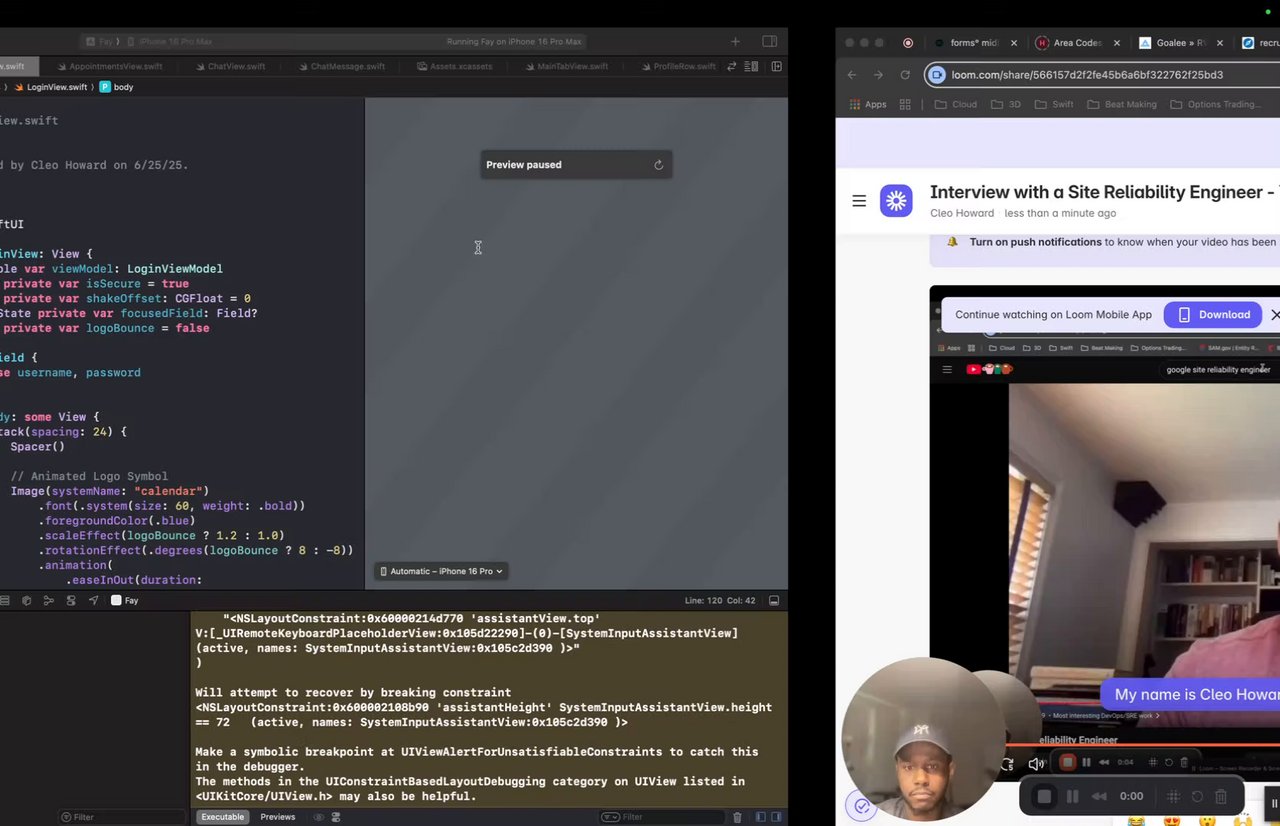Click the variables view Filter field
1280x826 pixels.
(x=122, y=817)
